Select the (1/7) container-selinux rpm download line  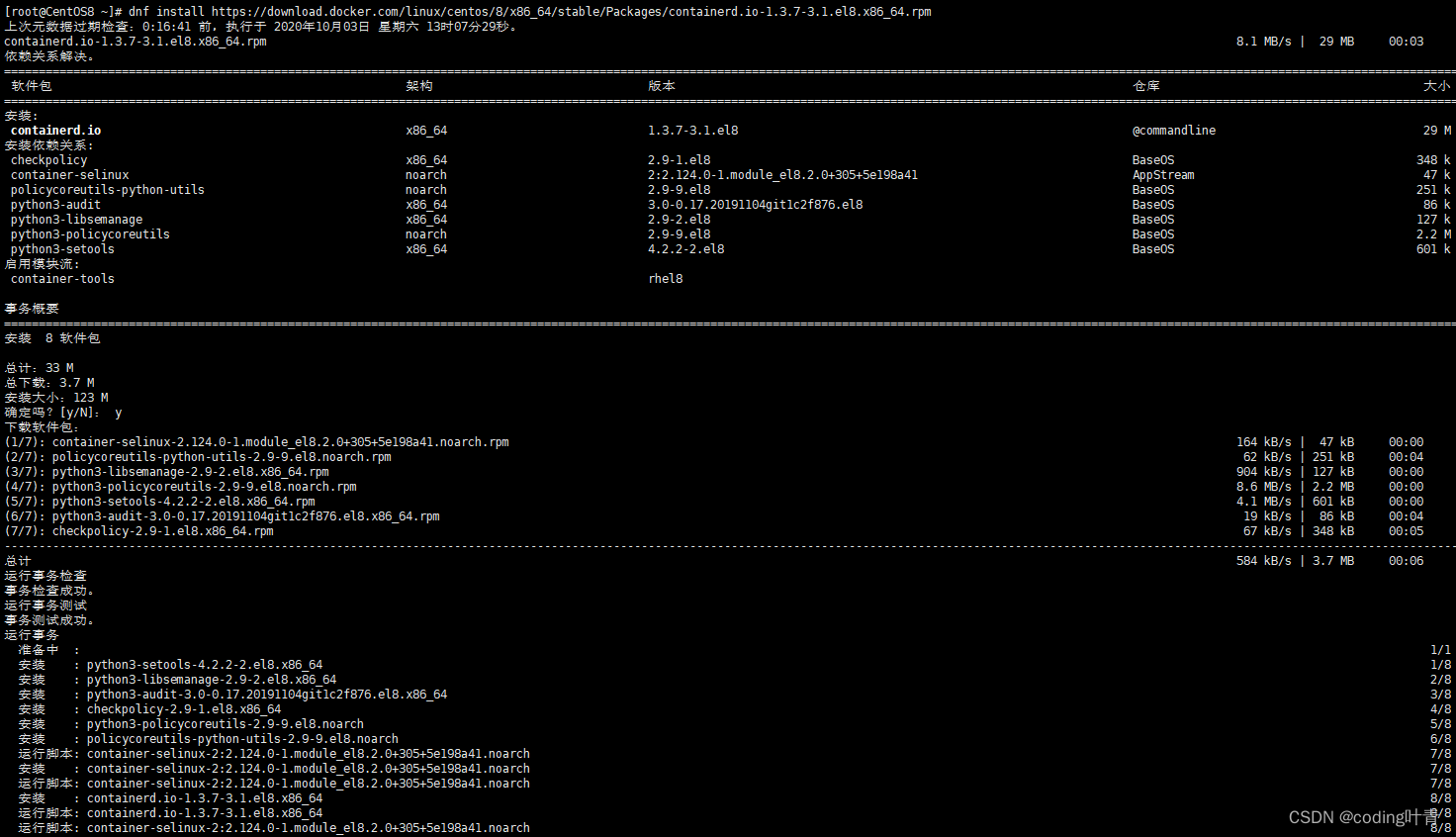click(257, 442)
